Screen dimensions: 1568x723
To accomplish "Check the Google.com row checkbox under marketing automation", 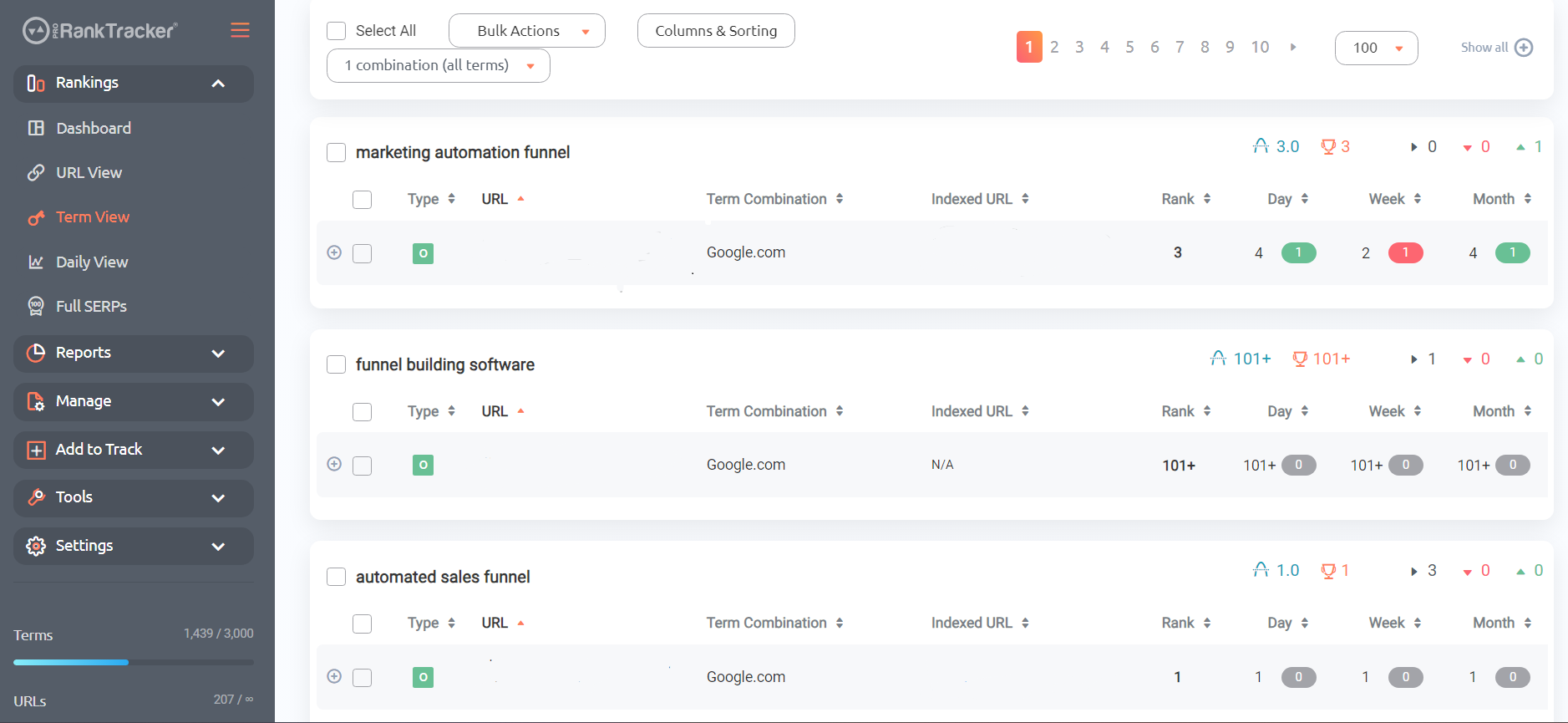I will [362, 253].
